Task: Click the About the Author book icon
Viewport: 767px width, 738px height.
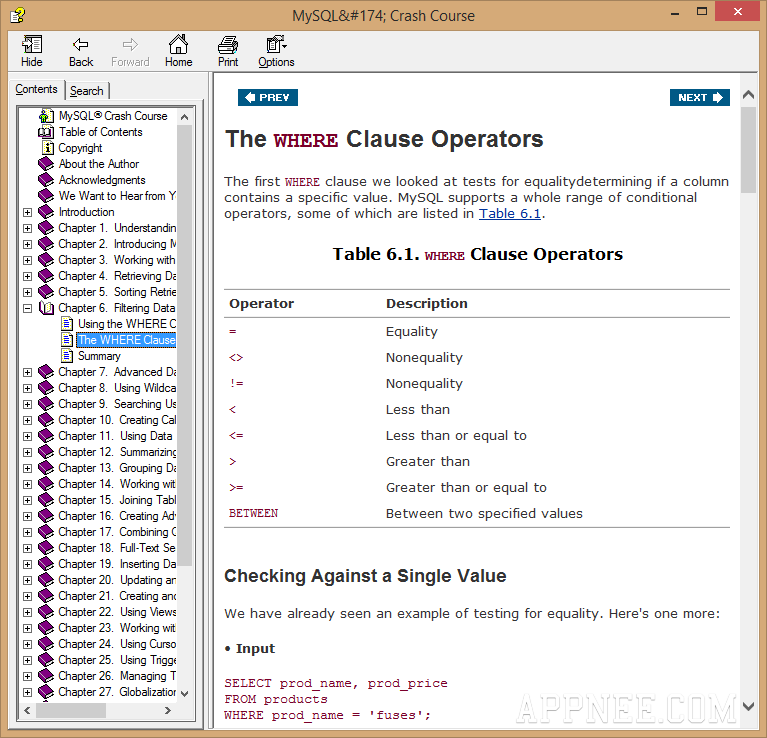Action: pos(46,164)
